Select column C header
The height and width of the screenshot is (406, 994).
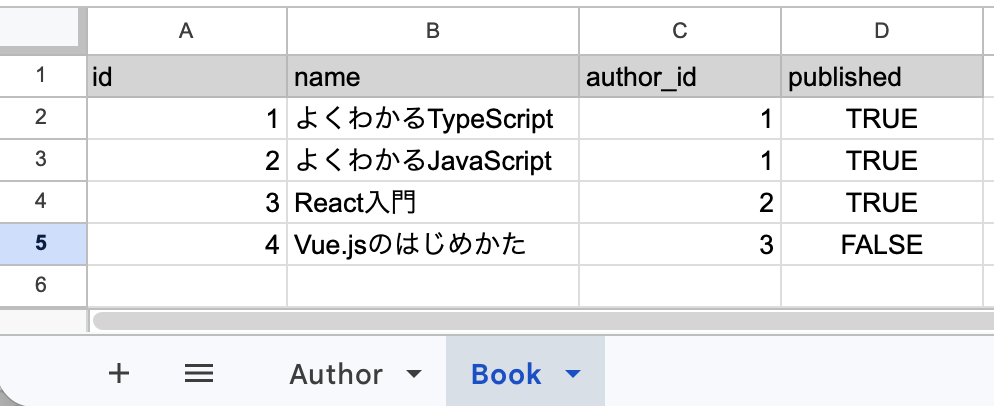(x=680, y=30)
